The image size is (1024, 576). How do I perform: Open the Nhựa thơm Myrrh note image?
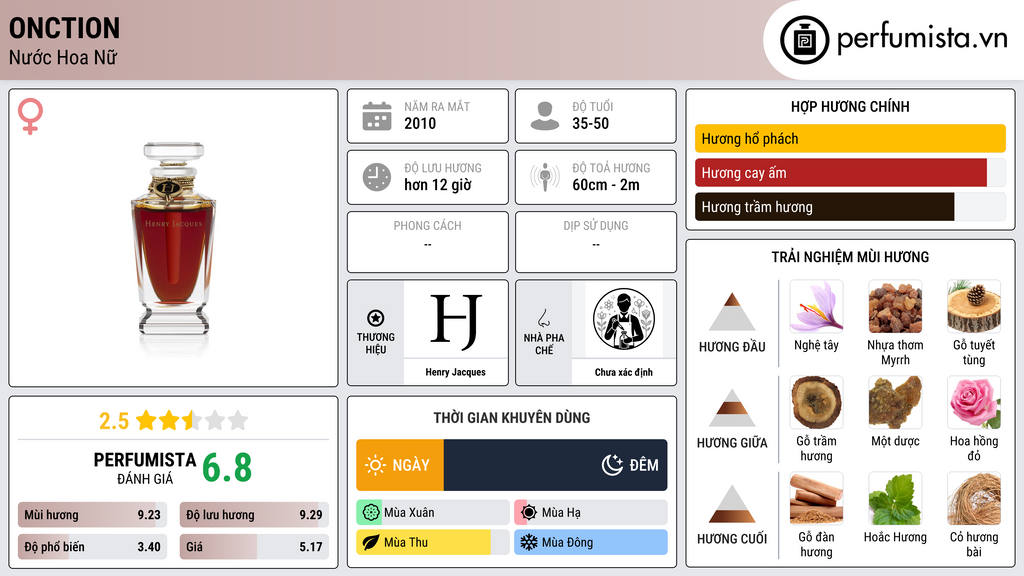point(895,306)
